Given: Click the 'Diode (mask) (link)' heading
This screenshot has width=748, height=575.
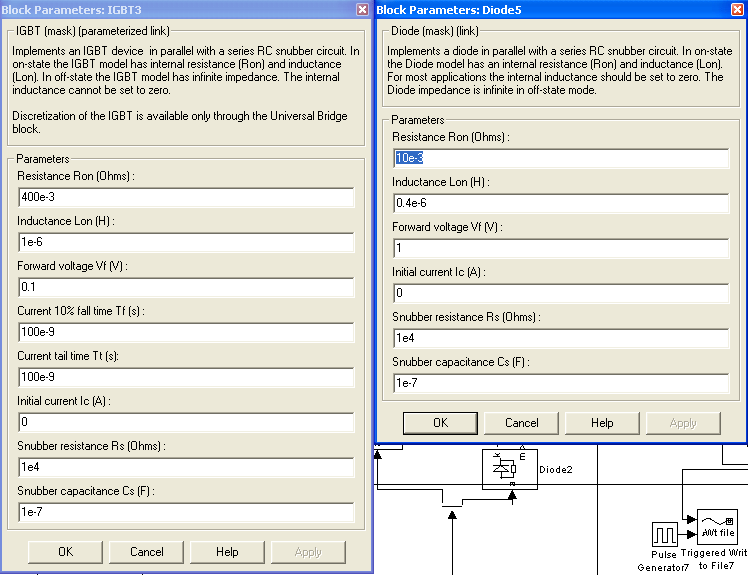Looking at the screenshot, I should pos(435,31).
